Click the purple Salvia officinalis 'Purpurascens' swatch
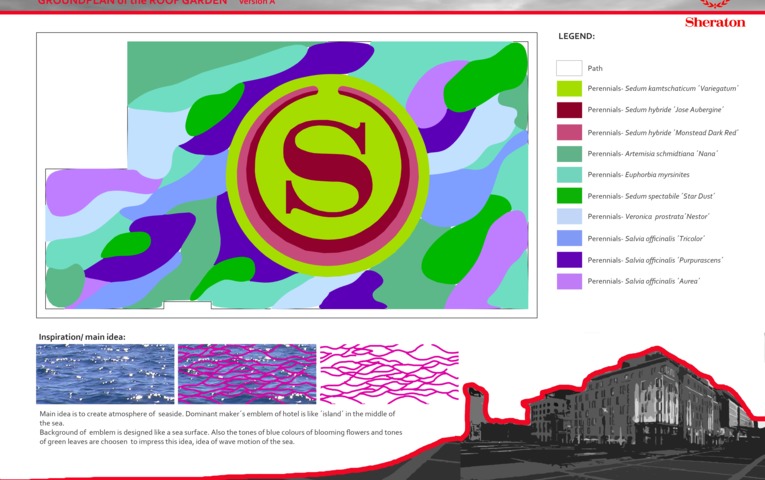This screenshot has width=765, height=480. click(569, 260)
